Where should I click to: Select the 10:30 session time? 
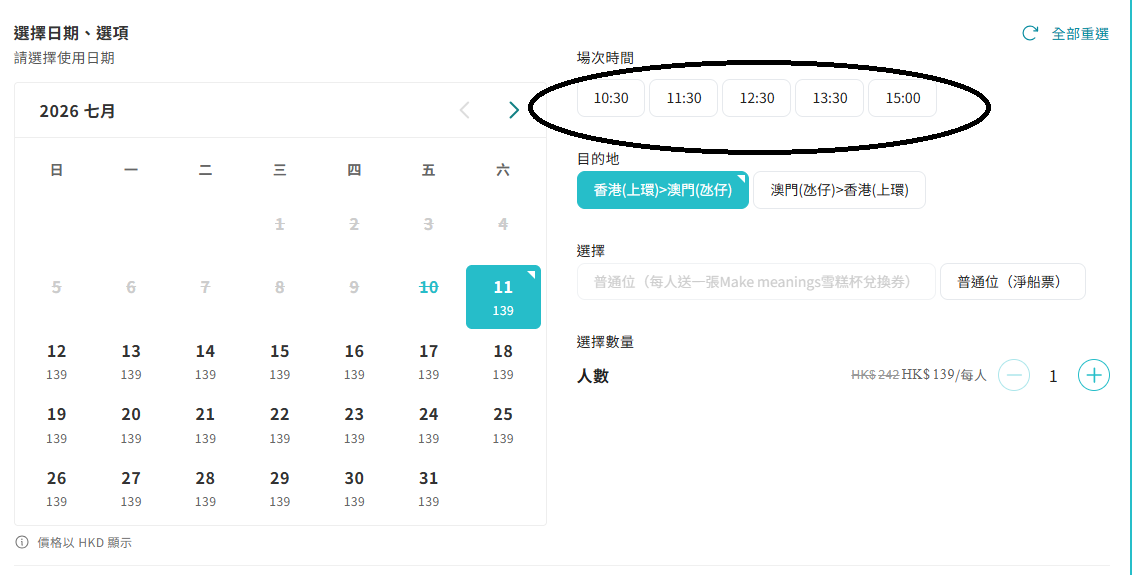pyautogui.click(x=611, y=98)
